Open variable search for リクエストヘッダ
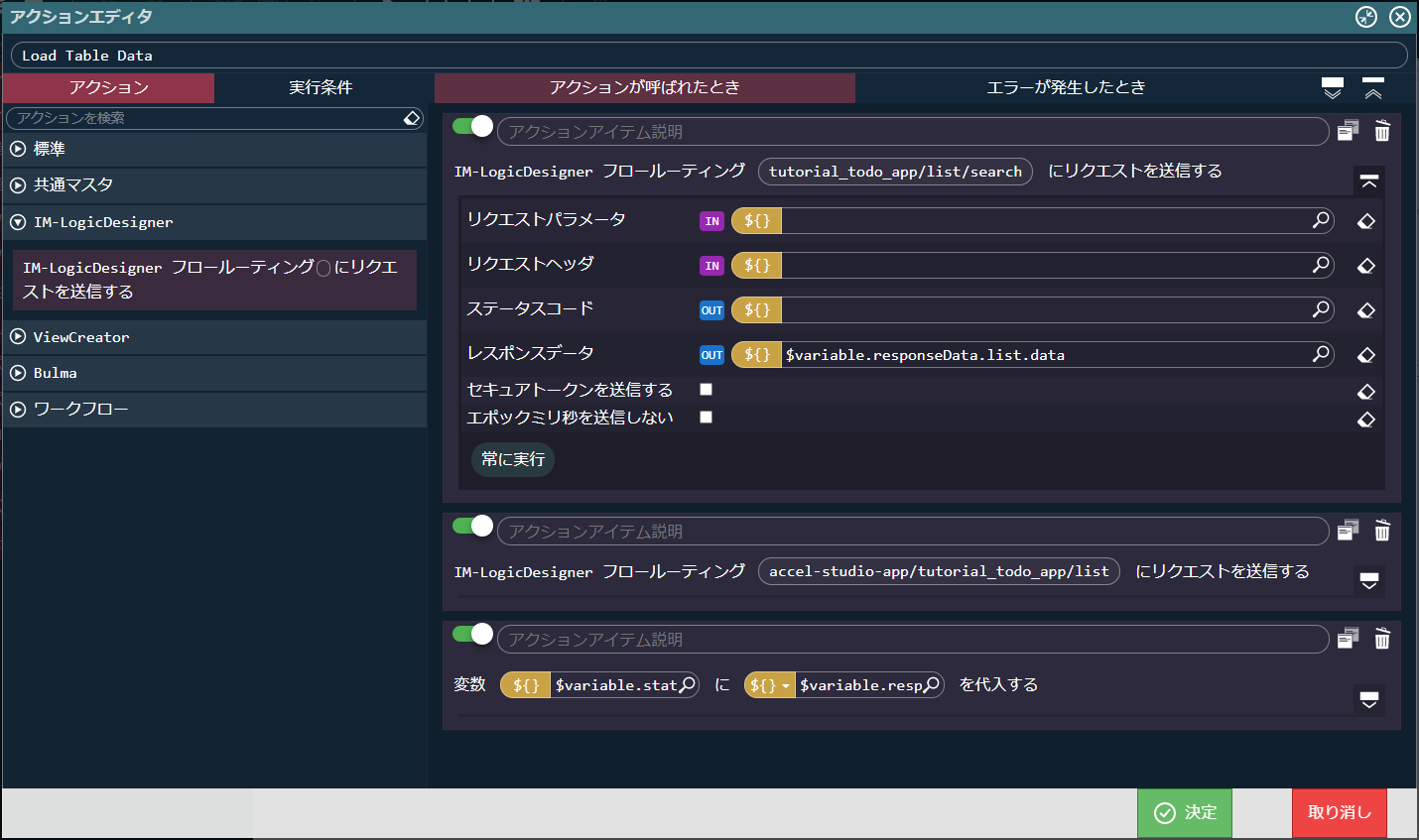 tap(1321, 265)
